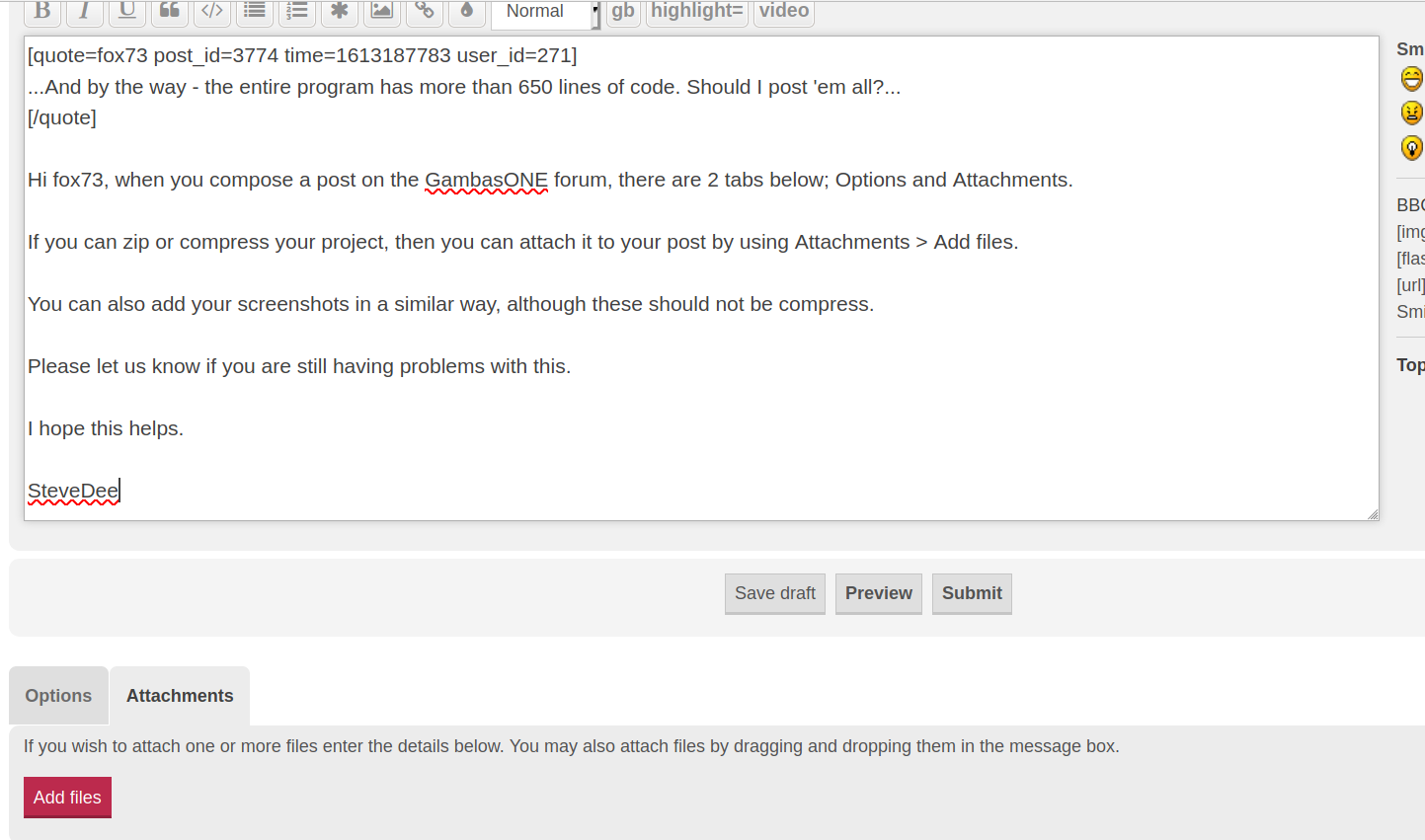1425x840 pixels.
Task: Select the Attachments tab
Action: (x=180, y=696)
